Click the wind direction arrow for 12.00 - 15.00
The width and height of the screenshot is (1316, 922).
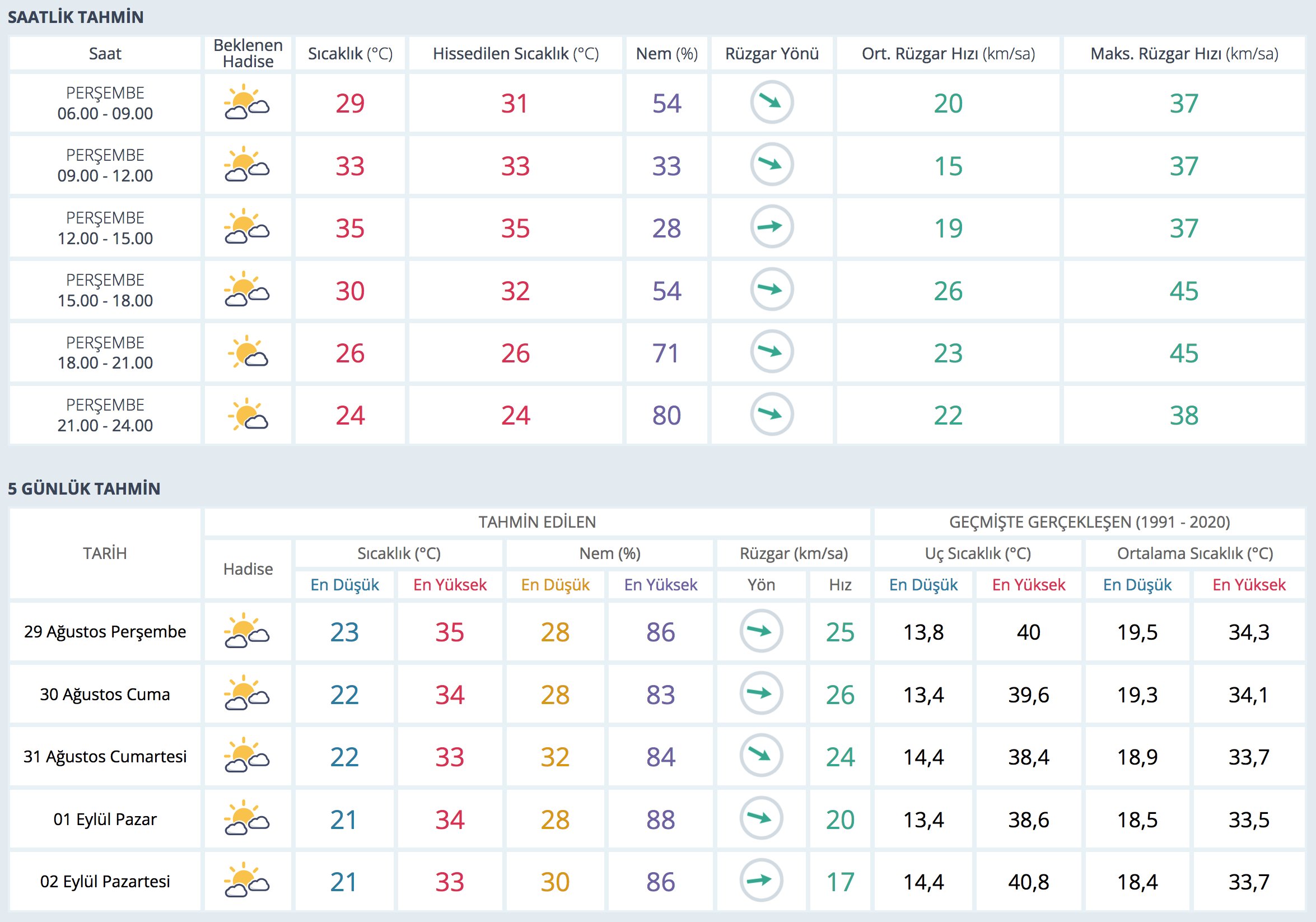click(772, 227)
